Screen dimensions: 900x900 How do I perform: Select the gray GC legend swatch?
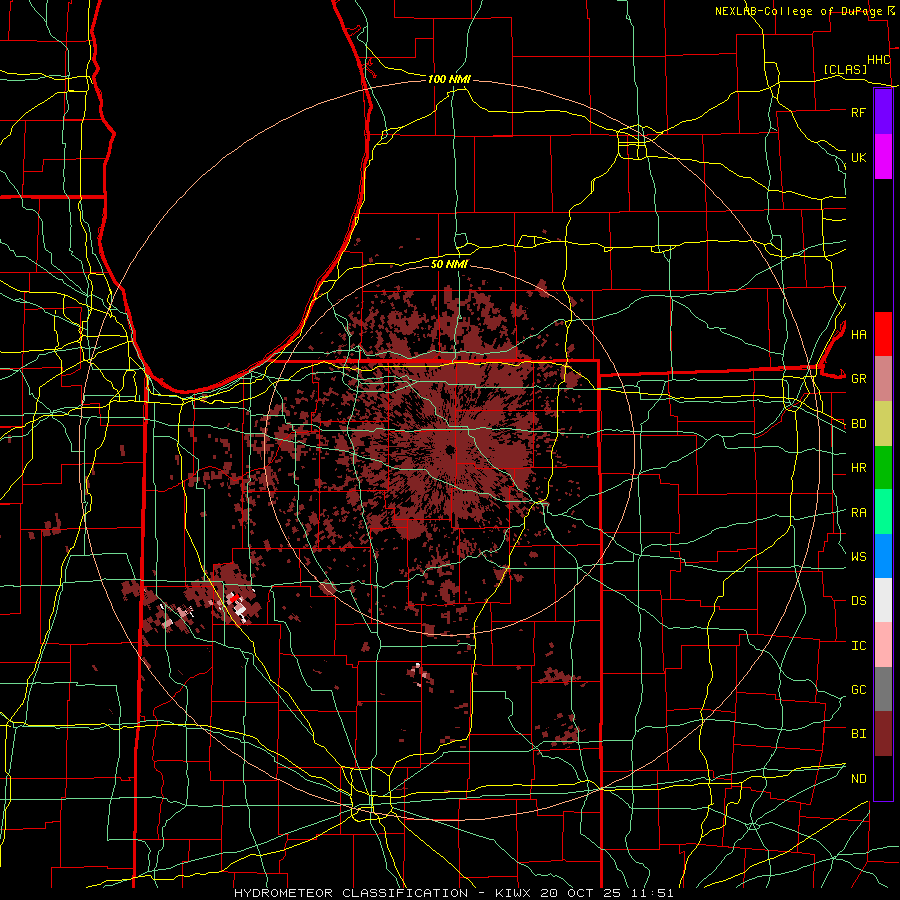tap(883, 689)
